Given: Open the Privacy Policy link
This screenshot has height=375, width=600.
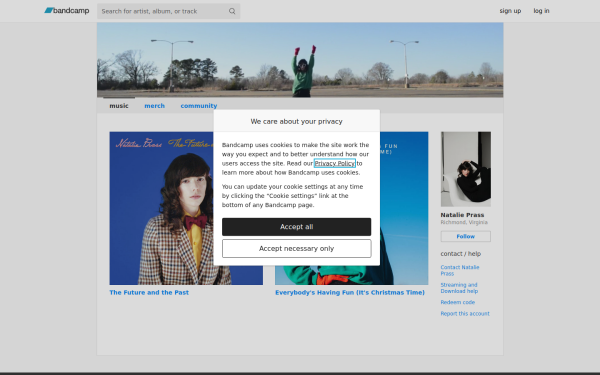Looking at the screenshot, I should (334, 163).
